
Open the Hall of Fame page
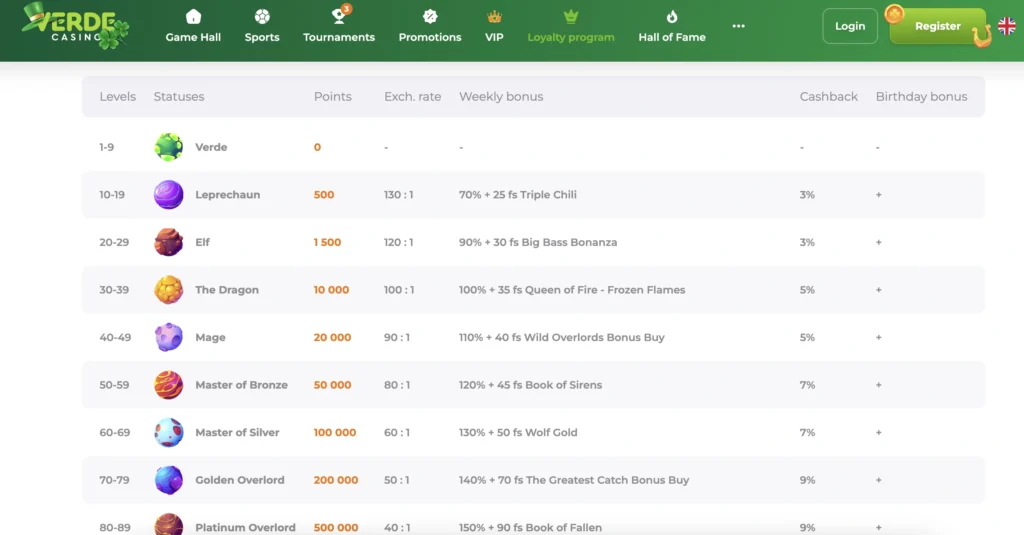[x=672, y=27]
